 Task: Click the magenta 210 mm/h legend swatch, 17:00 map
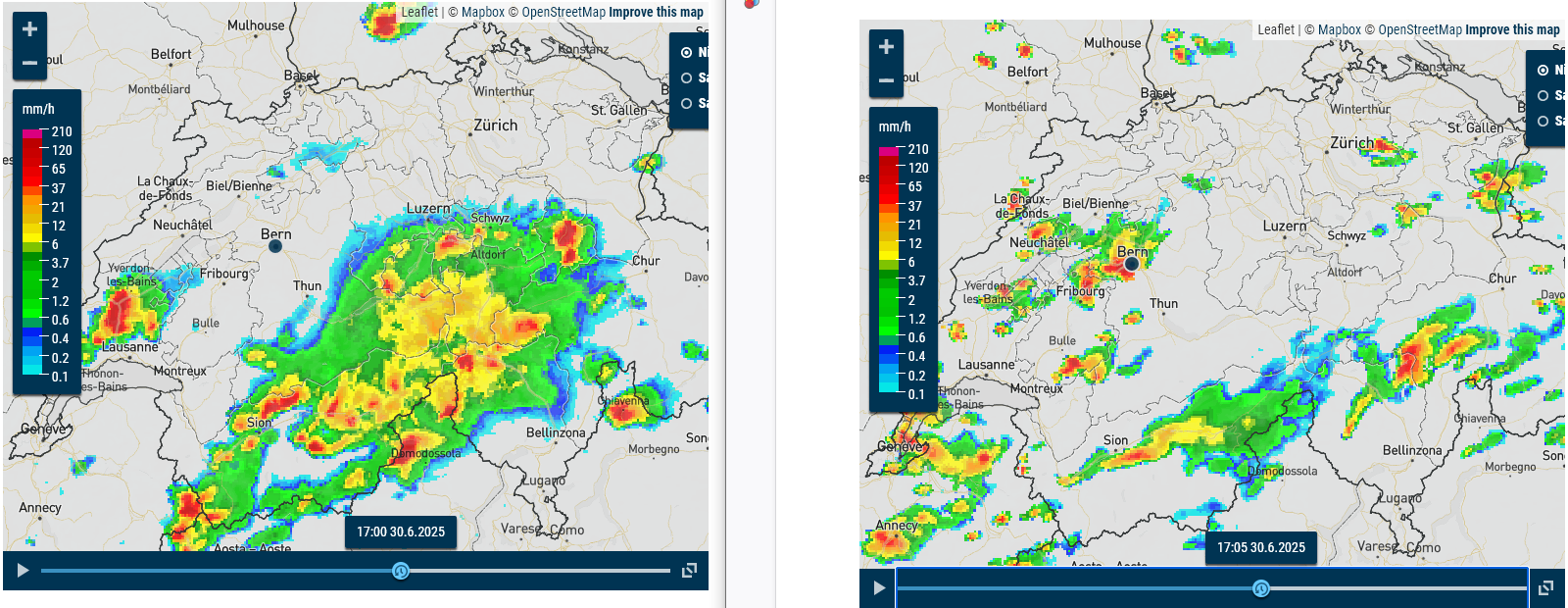(x=33, y=133)
